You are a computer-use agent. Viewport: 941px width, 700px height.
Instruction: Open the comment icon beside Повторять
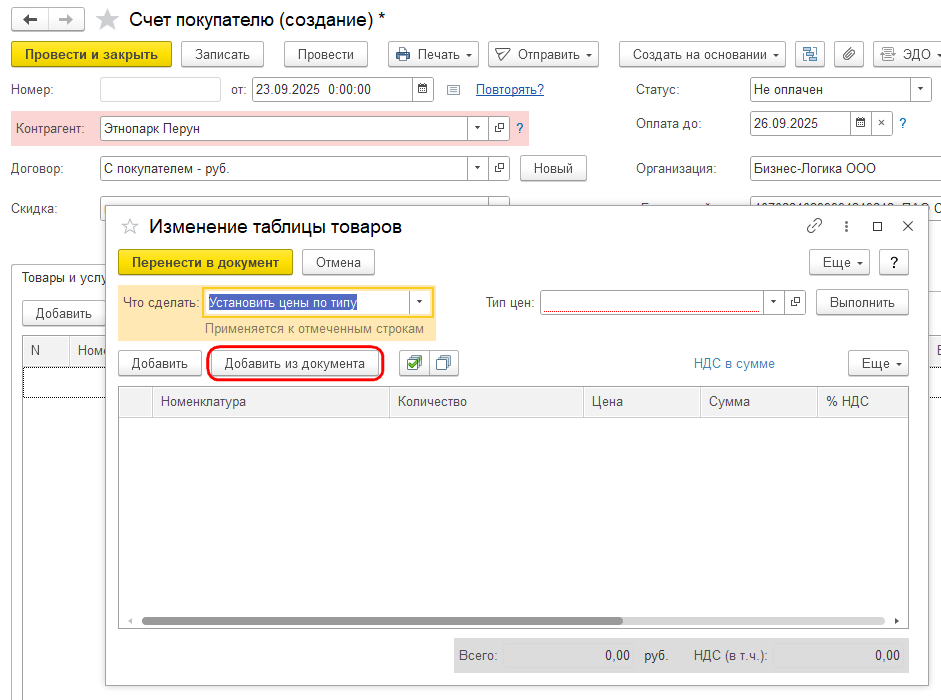coord(454,90)
